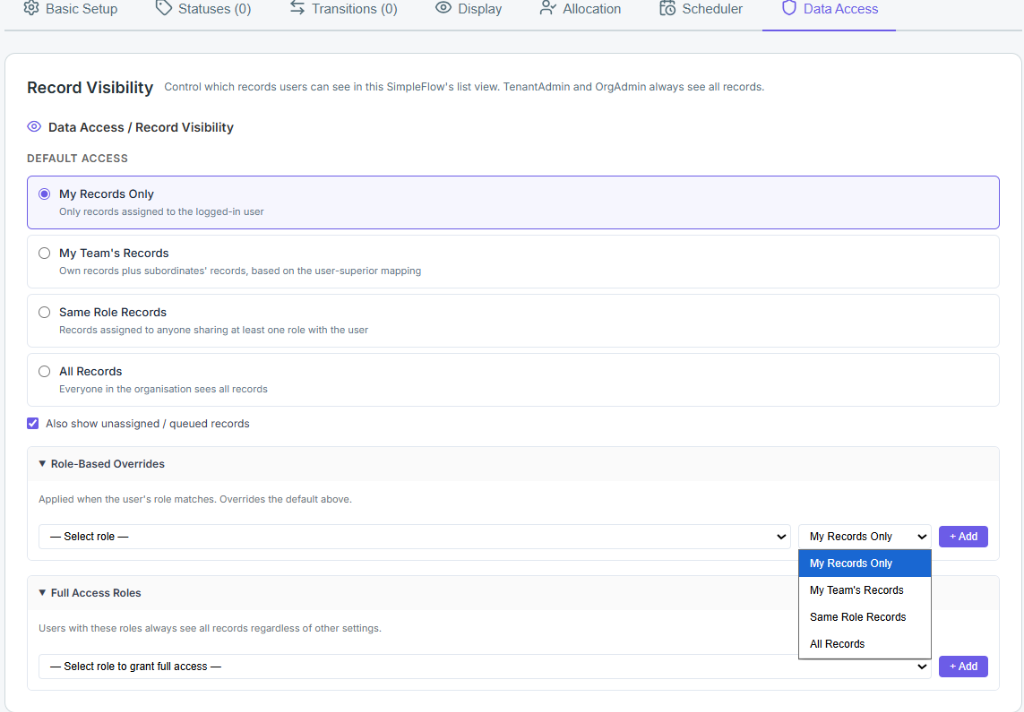Viewport: 1024px width, 712px height.
Task: Pick Same Role Records from dropdown list
Action: point(865,617)
